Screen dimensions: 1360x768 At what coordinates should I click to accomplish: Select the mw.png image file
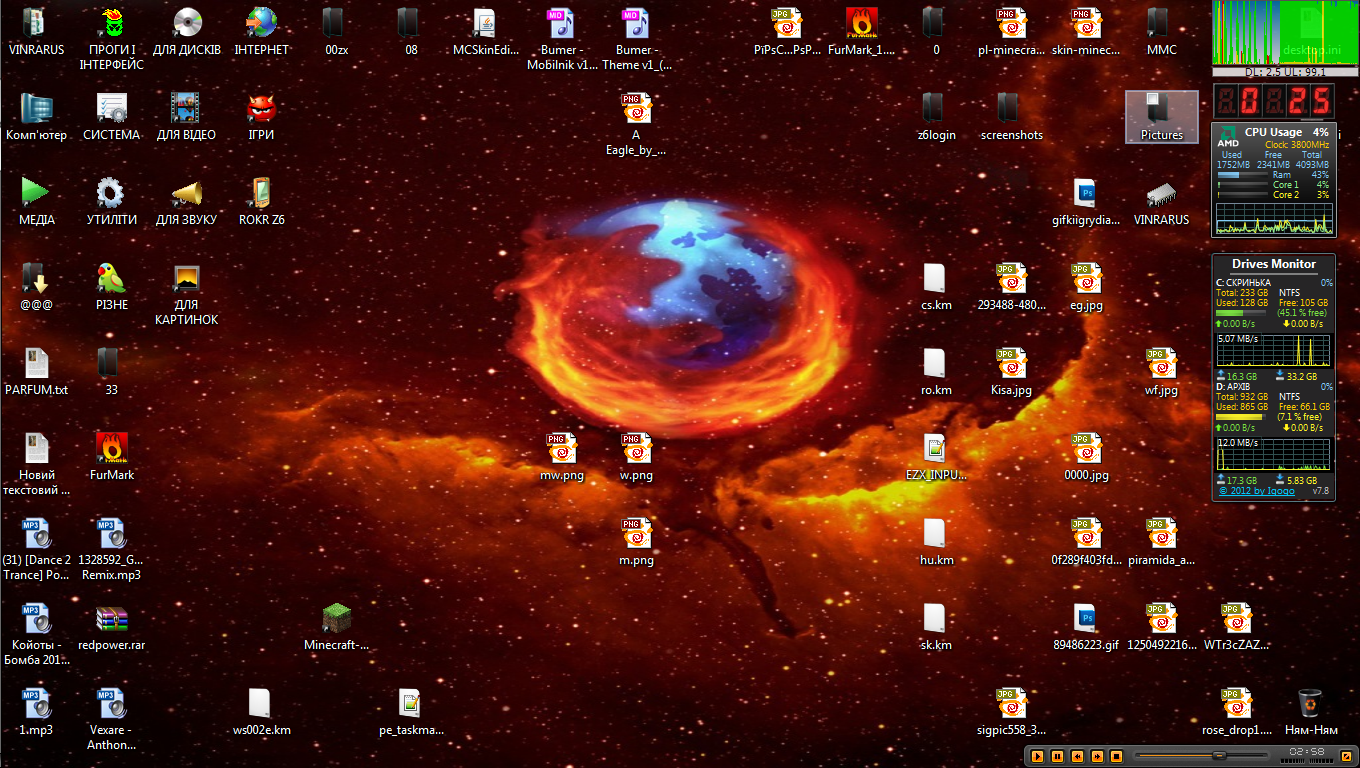(561, 457)
